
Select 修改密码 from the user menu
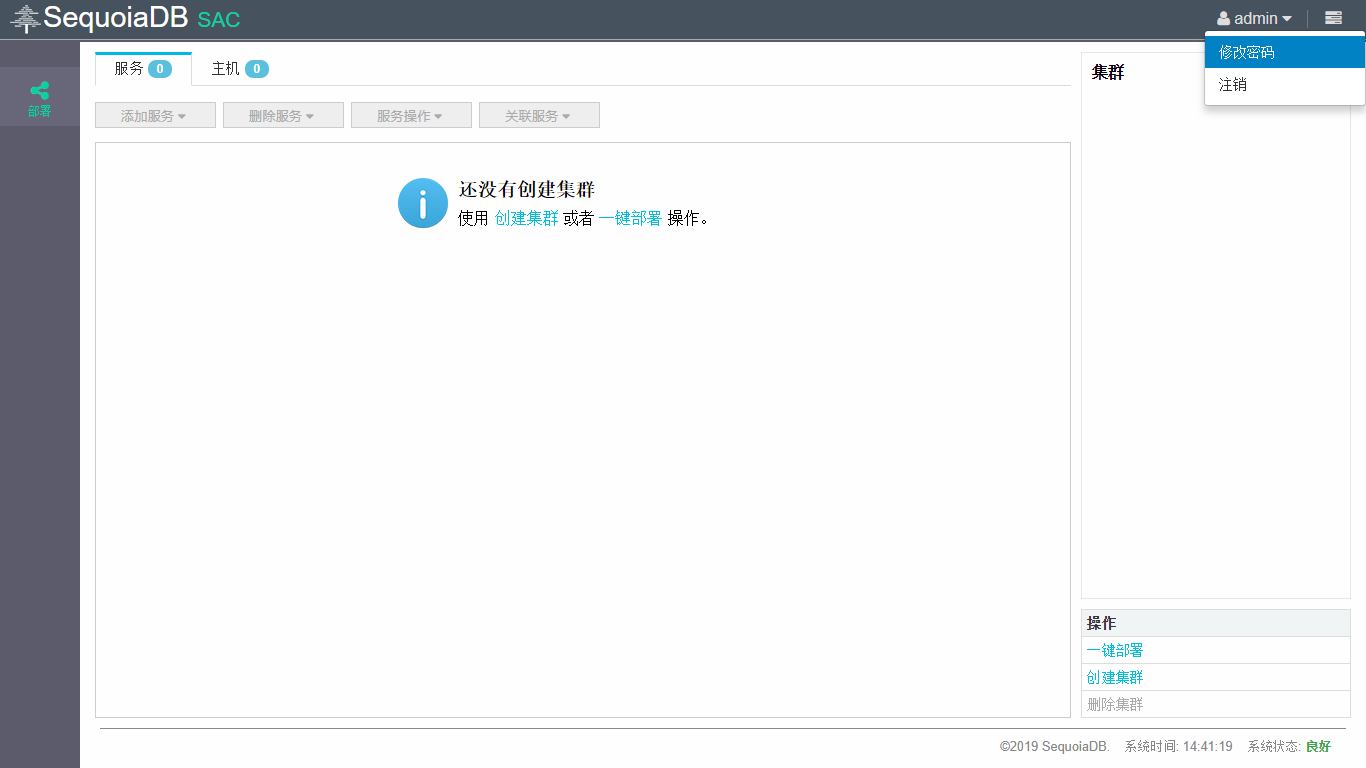tap(1246, 52)
